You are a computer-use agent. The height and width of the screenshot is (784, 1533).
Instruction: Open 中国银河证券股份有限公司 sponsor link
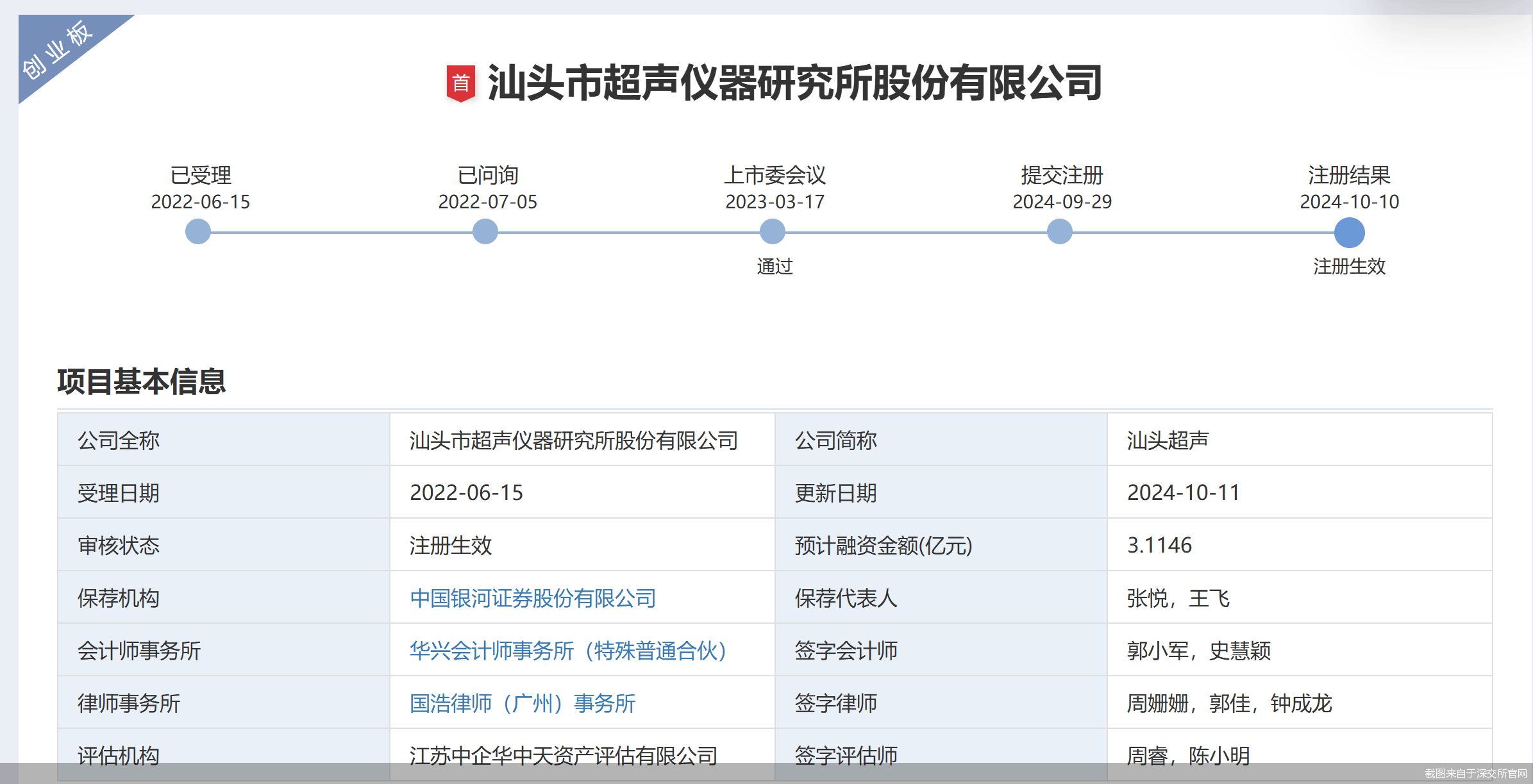click(533, 598)
